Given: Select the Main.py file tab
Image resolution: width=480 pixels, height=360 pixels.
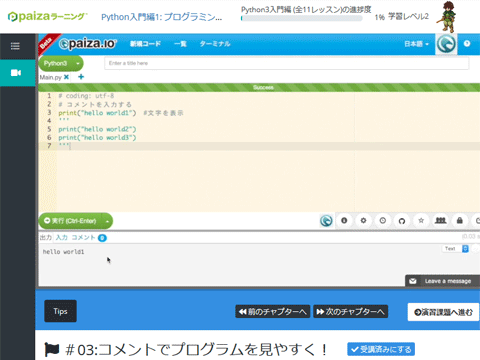Looking at the screenshot, I should [51, 77].
